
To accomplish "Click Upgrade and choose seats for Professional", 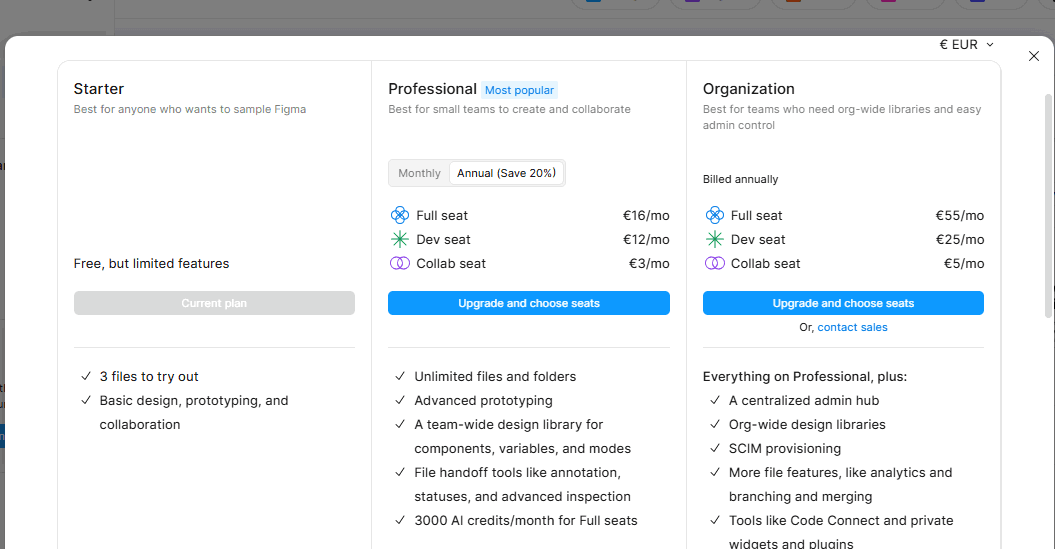I will [529, 303].
